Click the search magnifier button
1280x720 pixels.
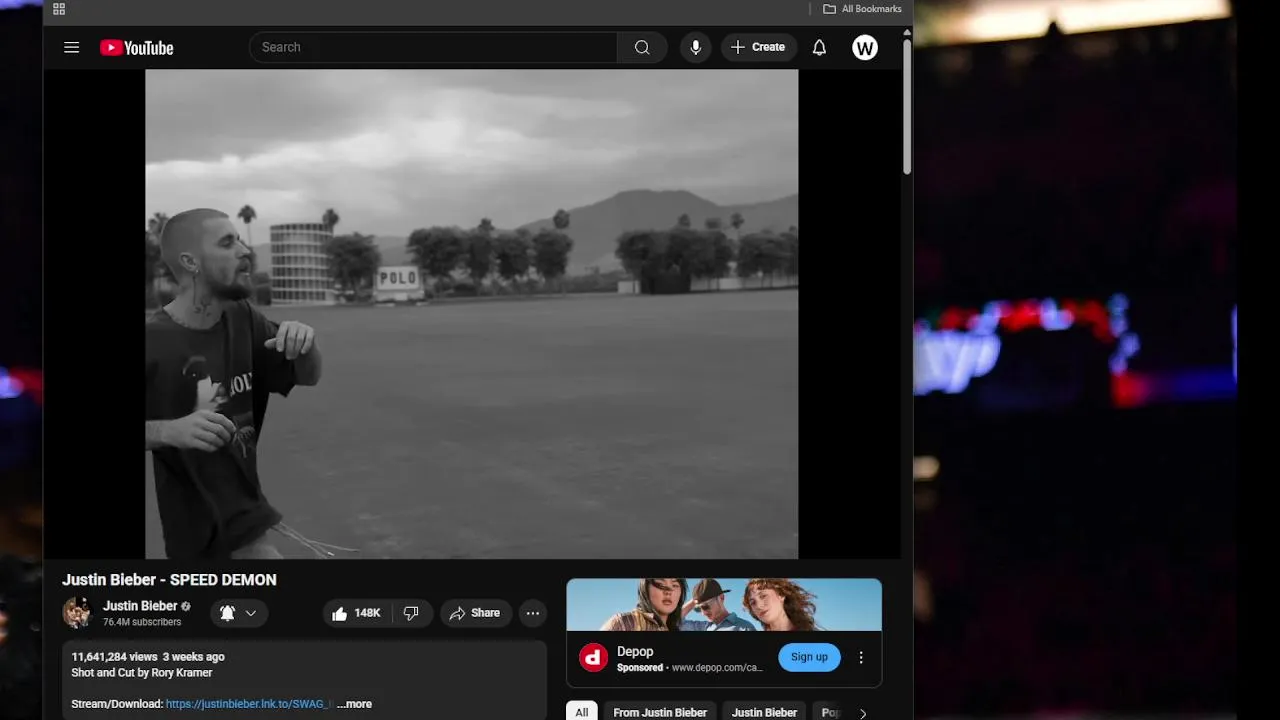tap(642, 47)
